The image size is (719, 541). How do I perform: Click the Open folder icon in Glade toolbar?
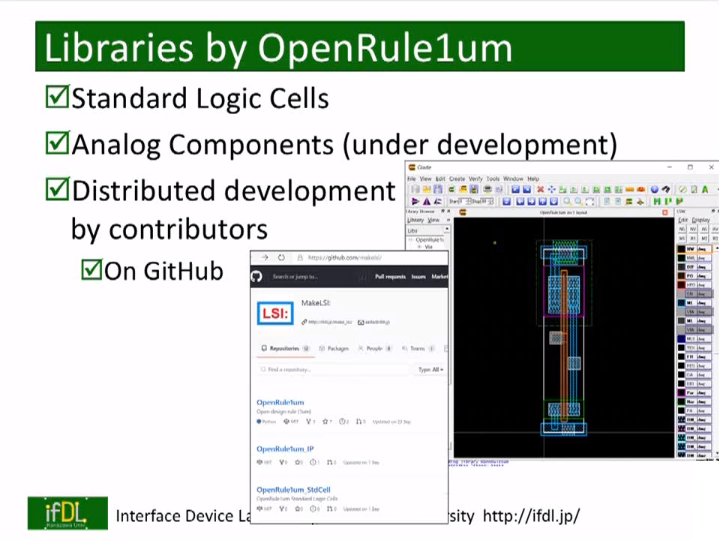tap(426, 189)
